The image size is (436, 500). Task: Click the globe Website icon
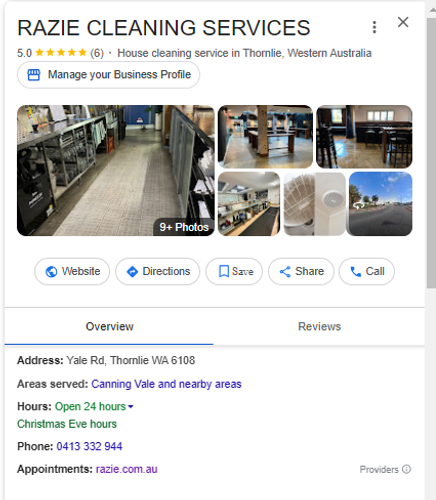pyautogui.click(x=51, y=272)
